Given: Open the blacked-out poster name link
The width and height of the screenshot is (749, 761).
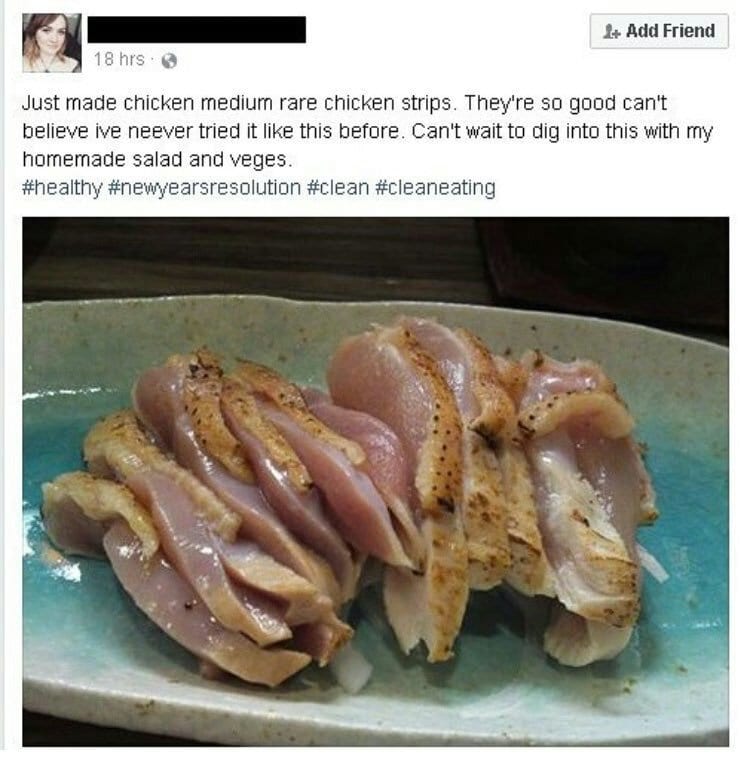Looking at the screenshot, I should pyautogui.click(x=197, y=30).
